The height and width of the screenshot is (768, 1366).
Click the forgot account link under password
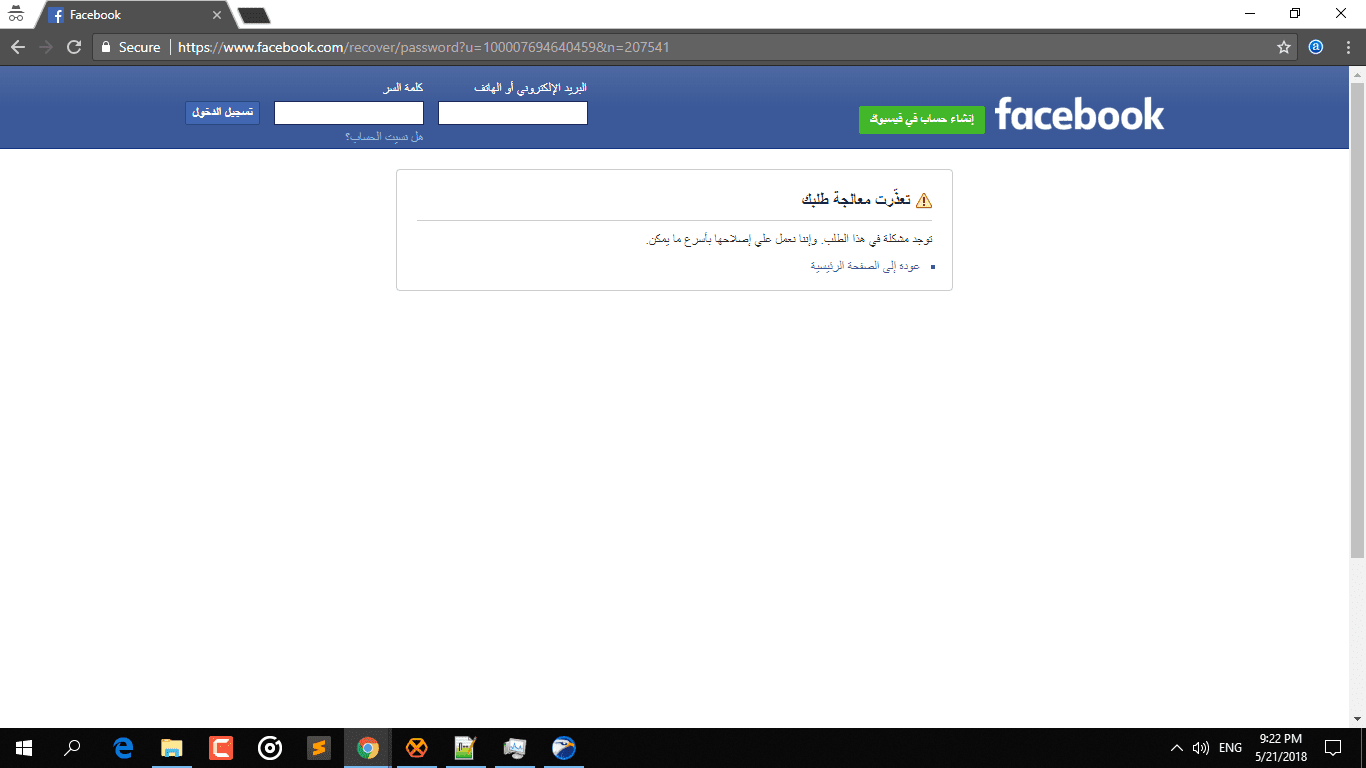(384, 136)
